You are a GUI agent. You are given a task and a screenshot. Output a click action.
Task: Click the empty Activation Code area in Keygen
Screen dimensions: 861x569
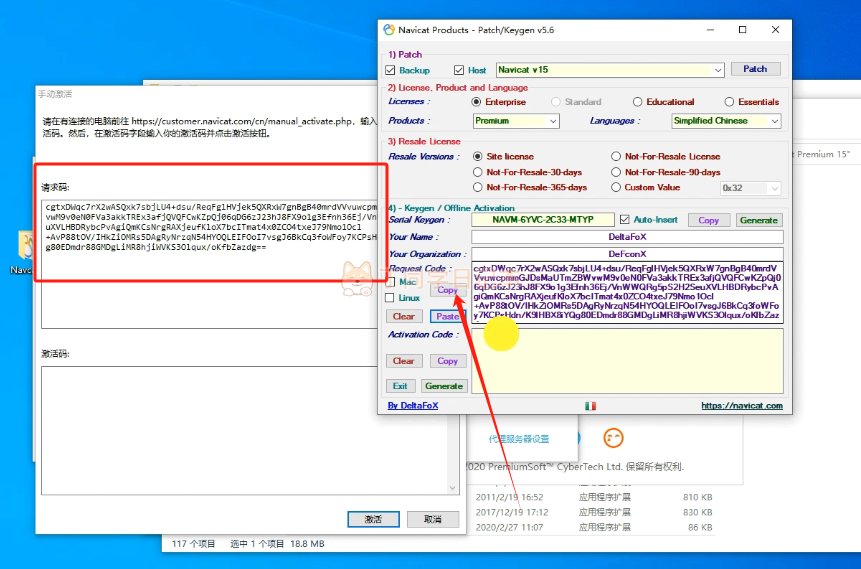tap(627, 361)
